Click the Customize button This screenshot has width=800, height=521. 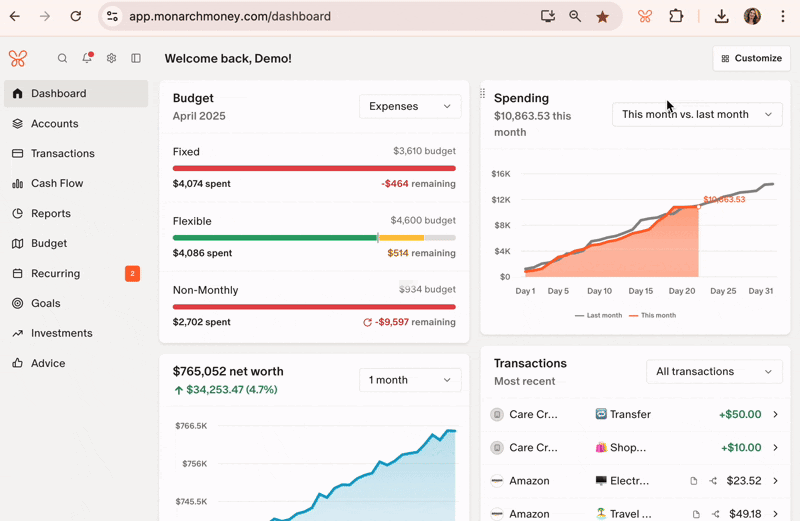pyautogui.click(x=751, y=58)
